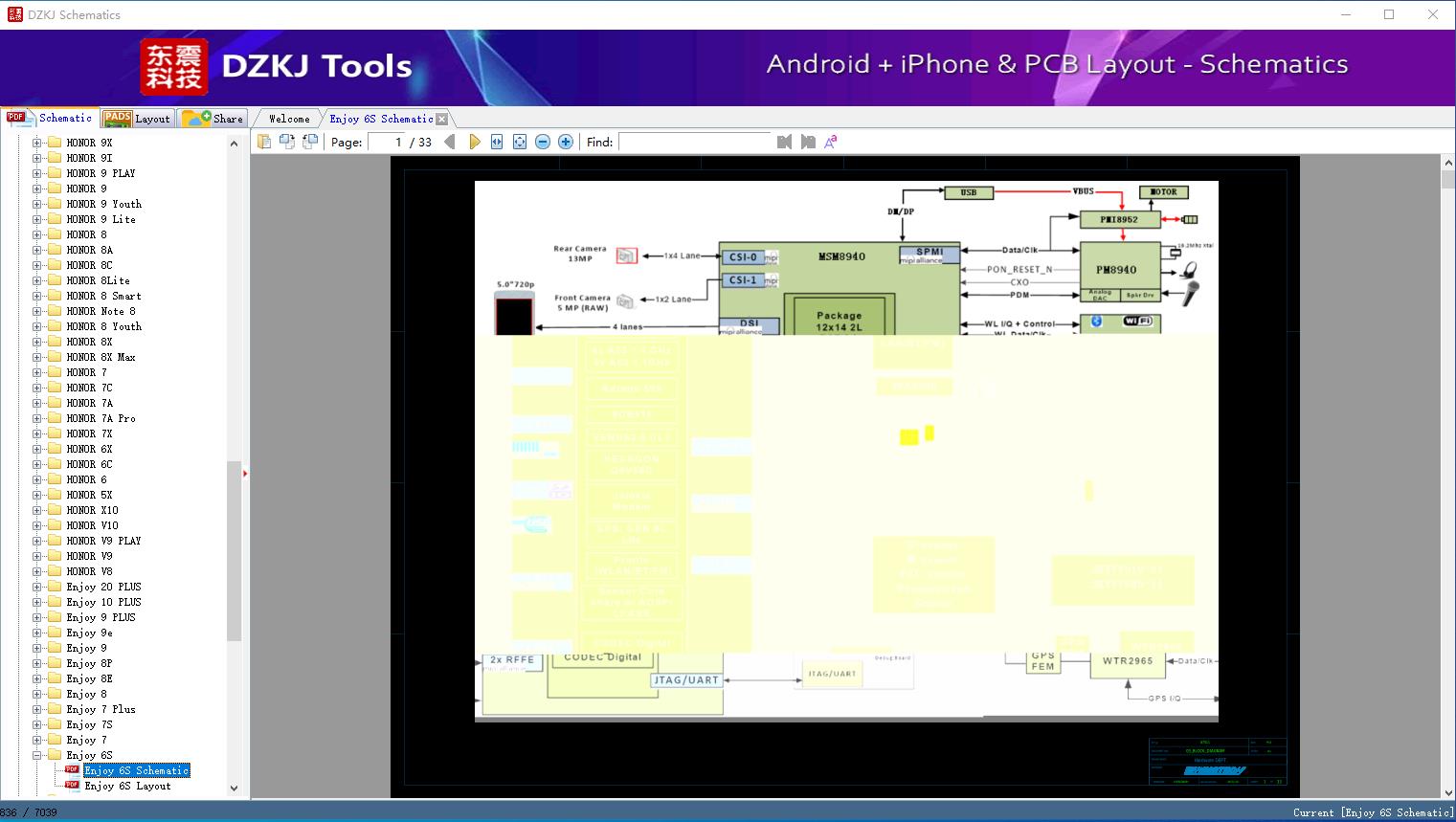Screen dimensions: 1456x822
Task: Expand the HONOR 8X Max folder
Action: tap(37, 357)
